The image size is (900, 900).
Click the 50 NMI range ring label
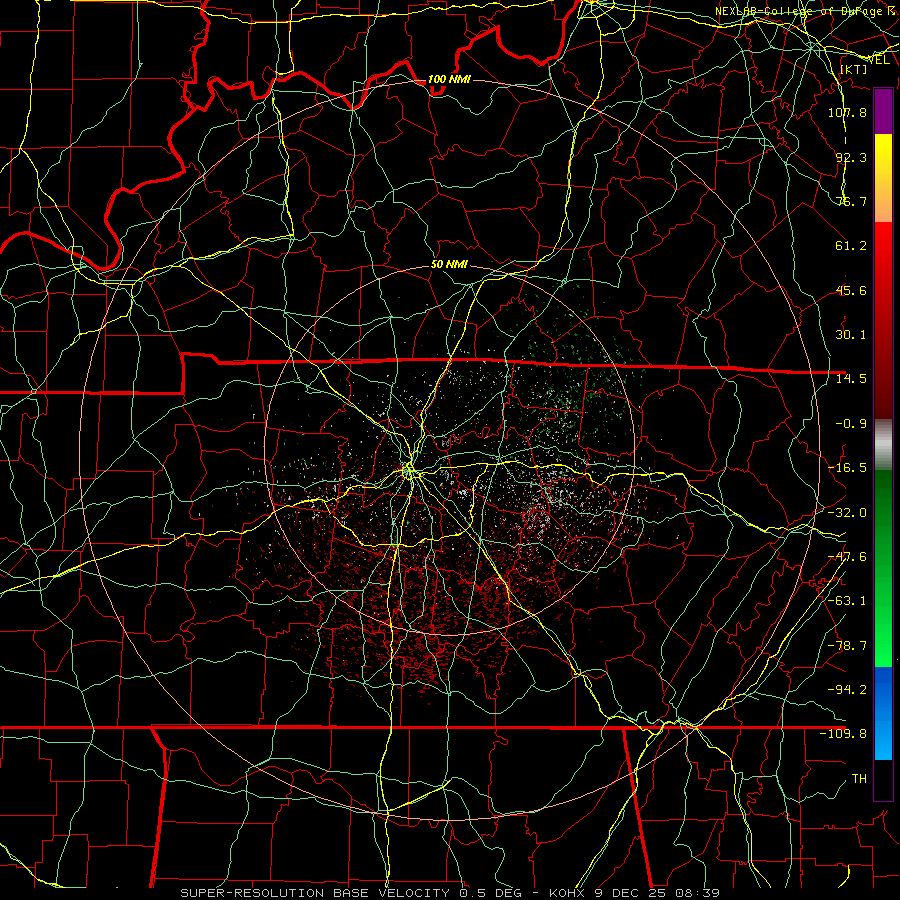tap(449, 264)
